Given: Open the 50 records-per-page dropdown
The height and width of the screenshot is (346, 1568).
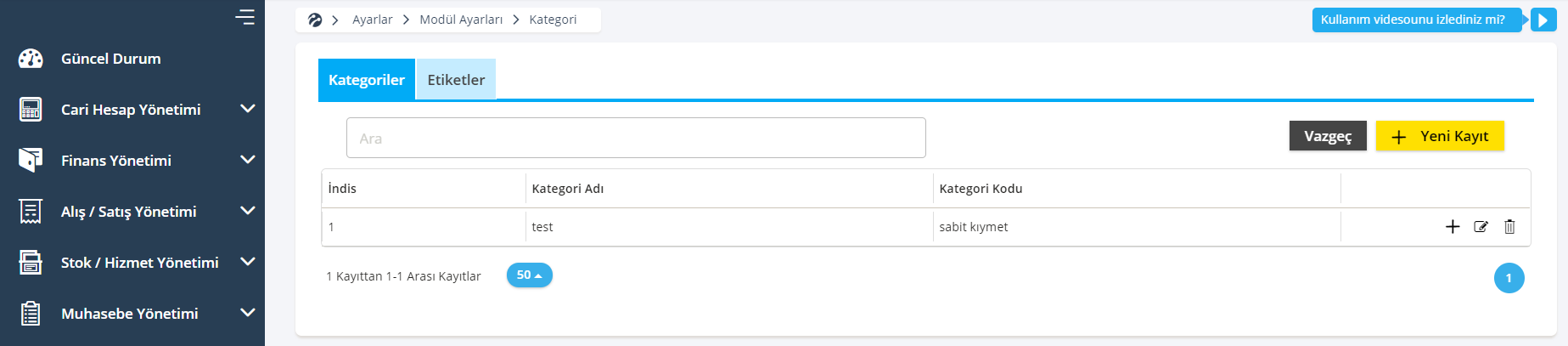Looking at the screenshot, I should 530,275.
